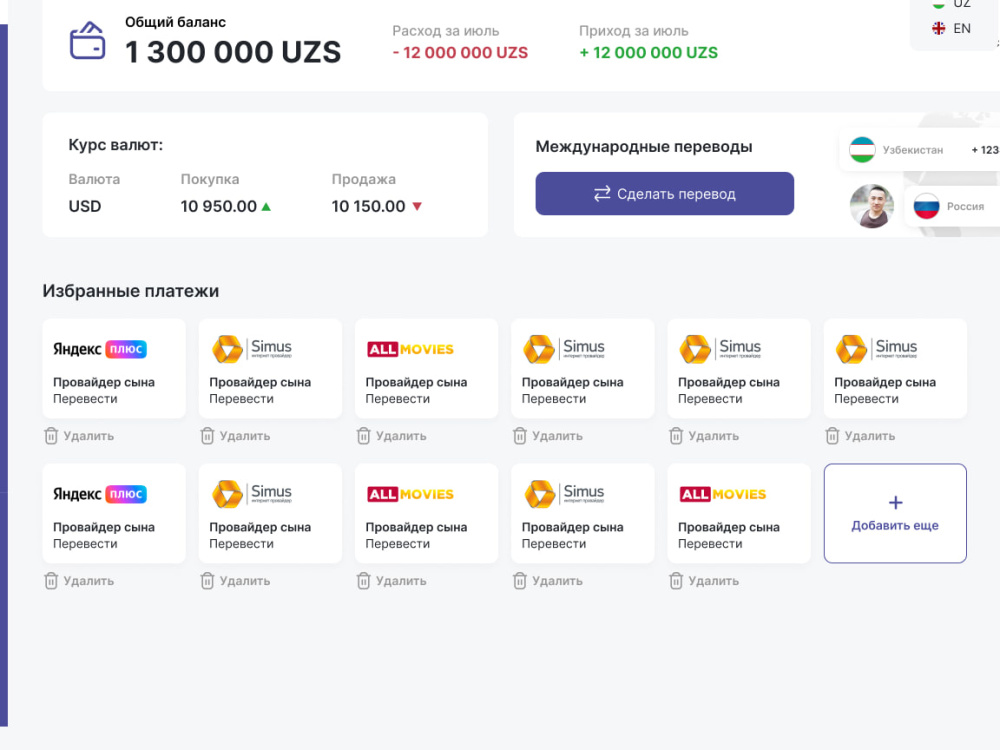Click the Uzbekistan flag icon
The height and width of the screenshot is (750, 1000).
tap(862, 150)
